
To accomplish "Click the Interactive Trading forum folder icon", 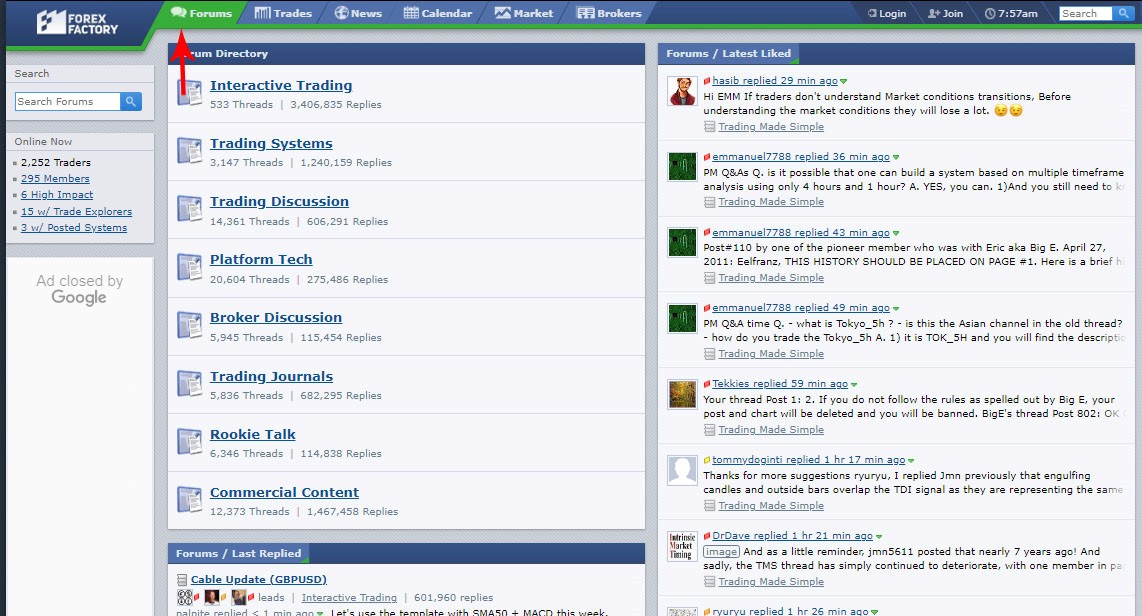I will click(x=189, y=93).
